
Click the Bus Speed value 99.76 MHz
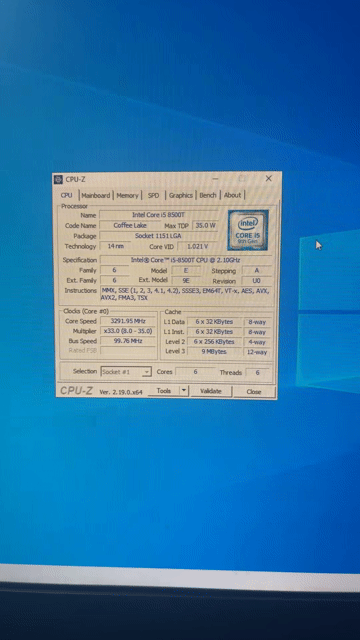tap(128, 341)
